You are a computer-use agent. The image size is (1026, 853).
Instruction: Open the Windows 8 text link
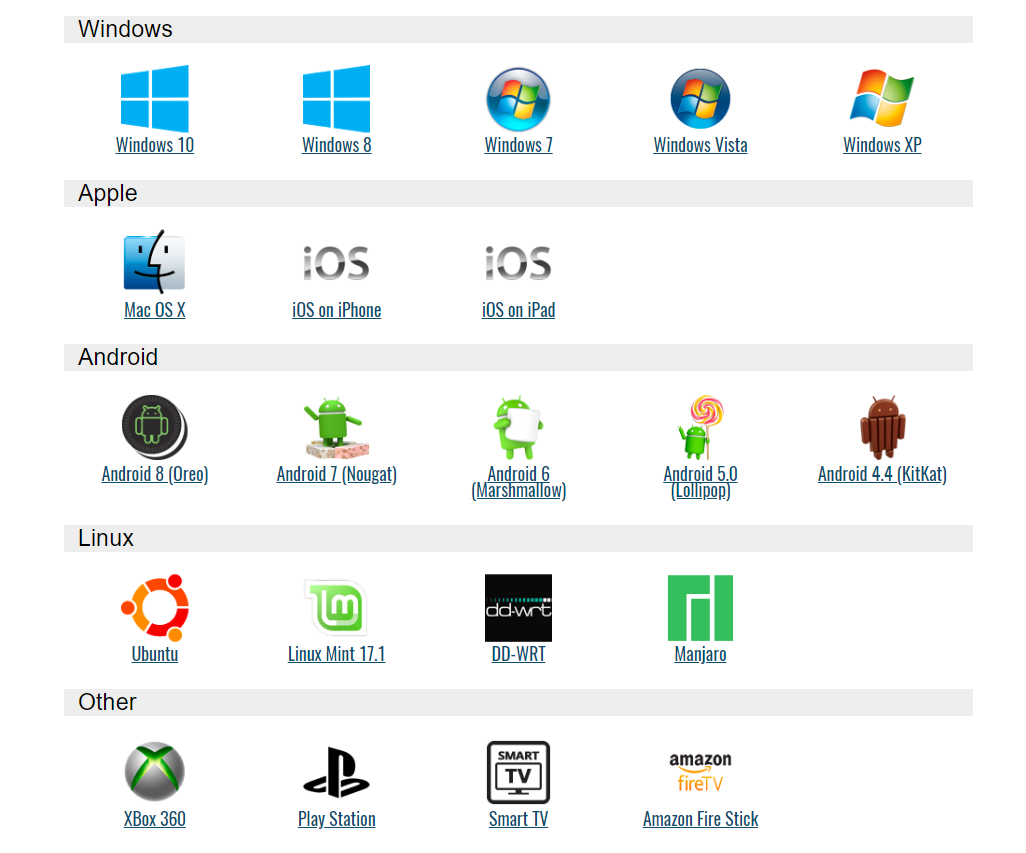(336, 145)
